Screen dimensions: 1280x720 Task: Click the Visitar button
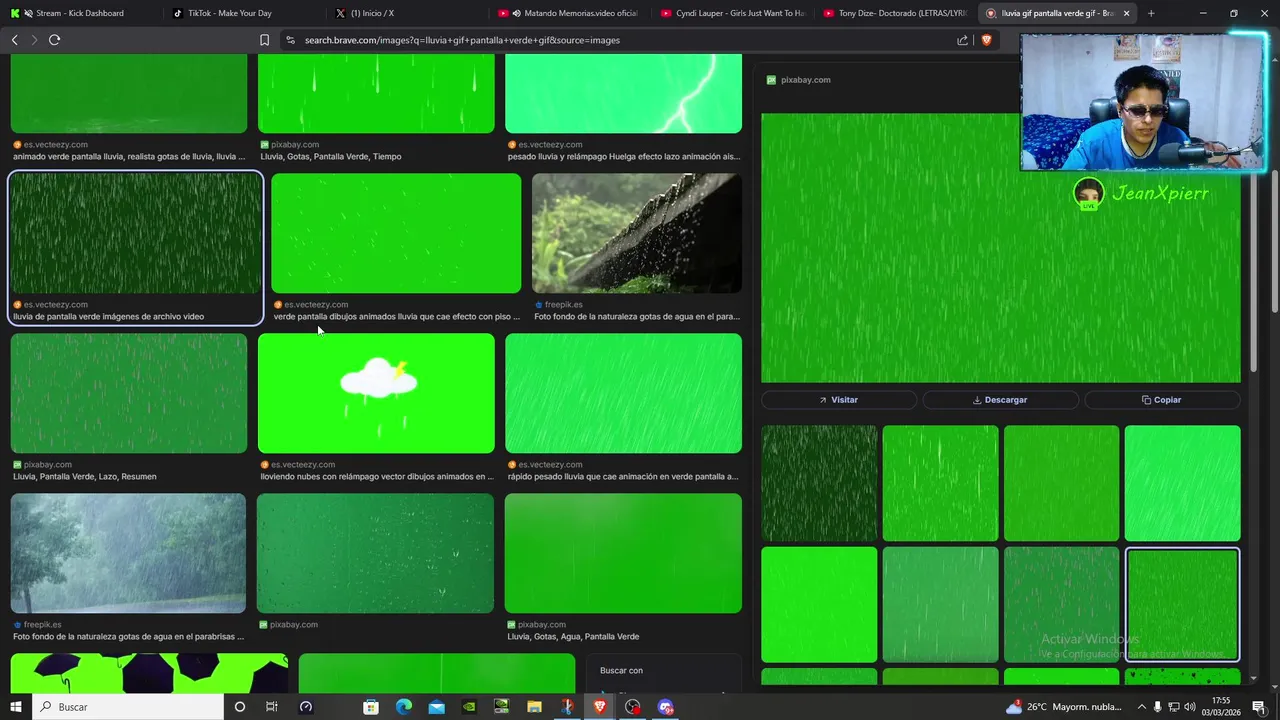[839, 400]
